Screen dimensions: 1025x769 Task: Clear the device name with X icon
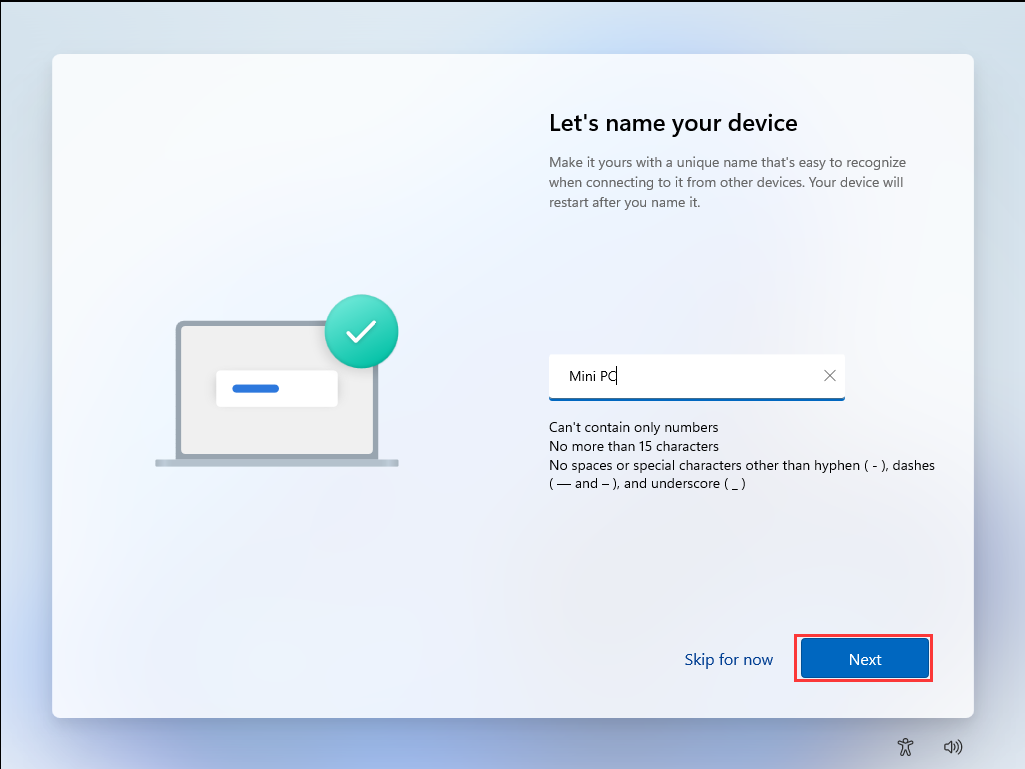[x=829, y=376]
